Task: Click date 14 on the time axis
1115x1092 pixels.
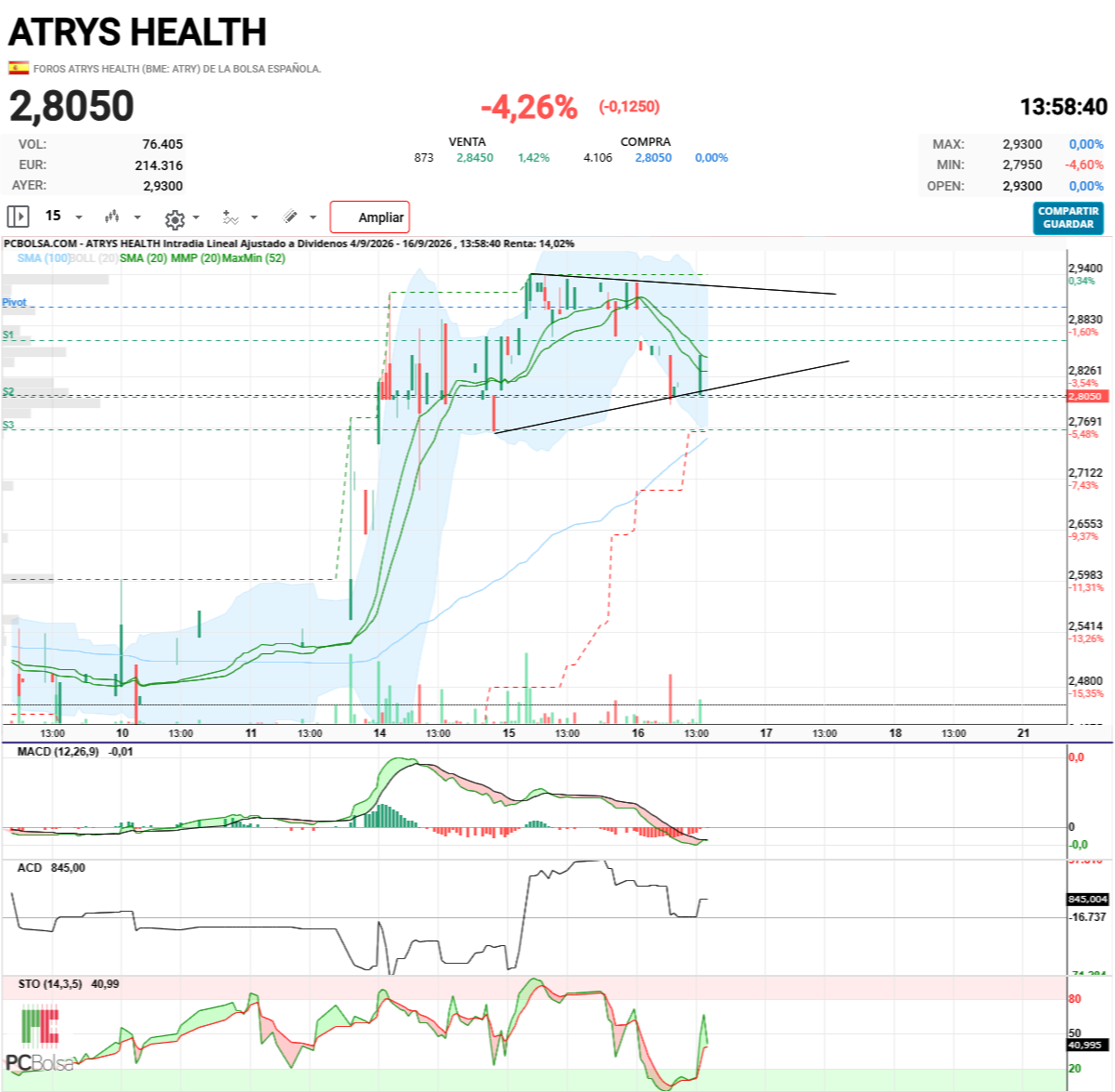Action: 379,732
